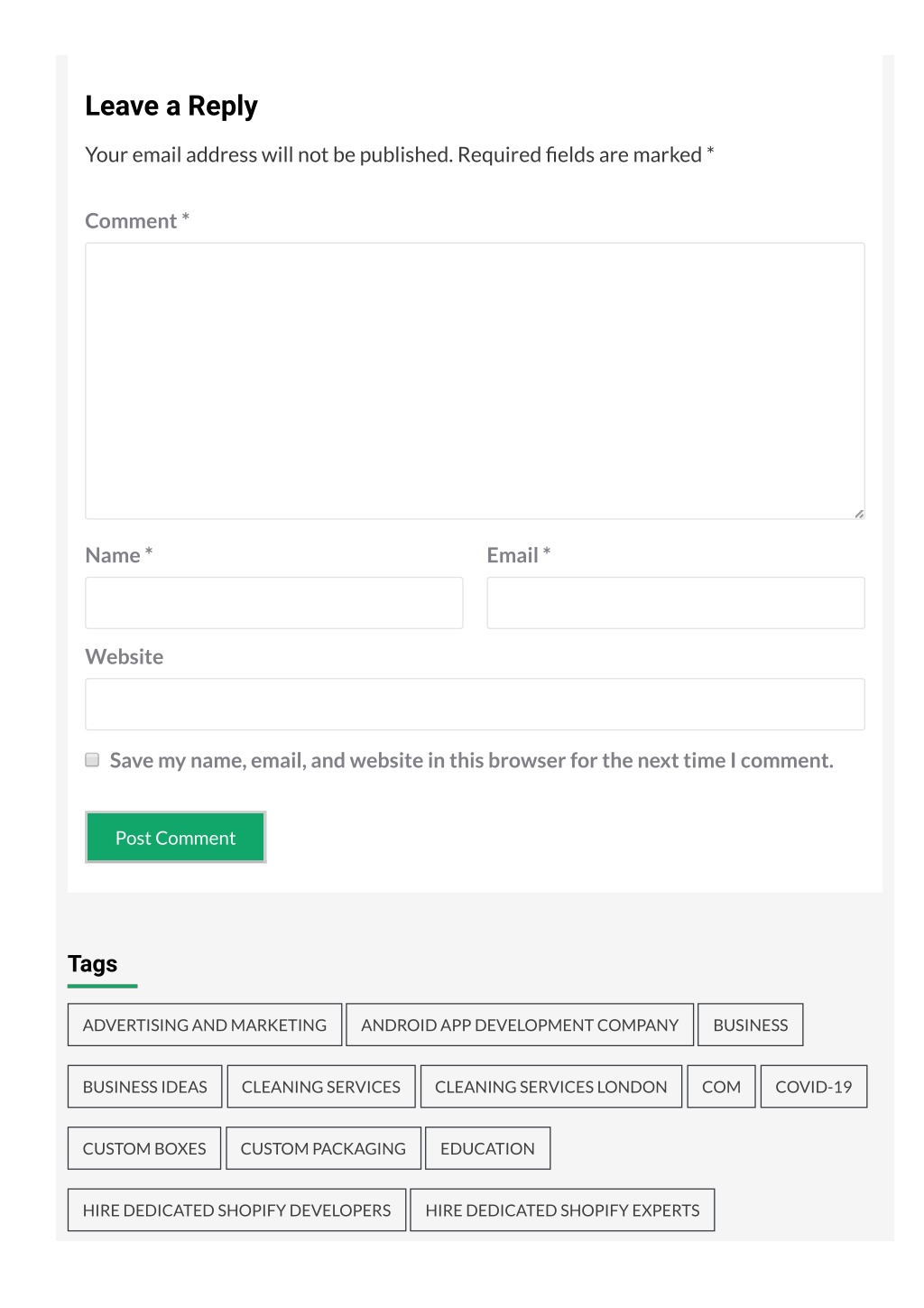Submit with the Post Comment button
Viewport: 924px width, 1308px height.
click(176, 838)
